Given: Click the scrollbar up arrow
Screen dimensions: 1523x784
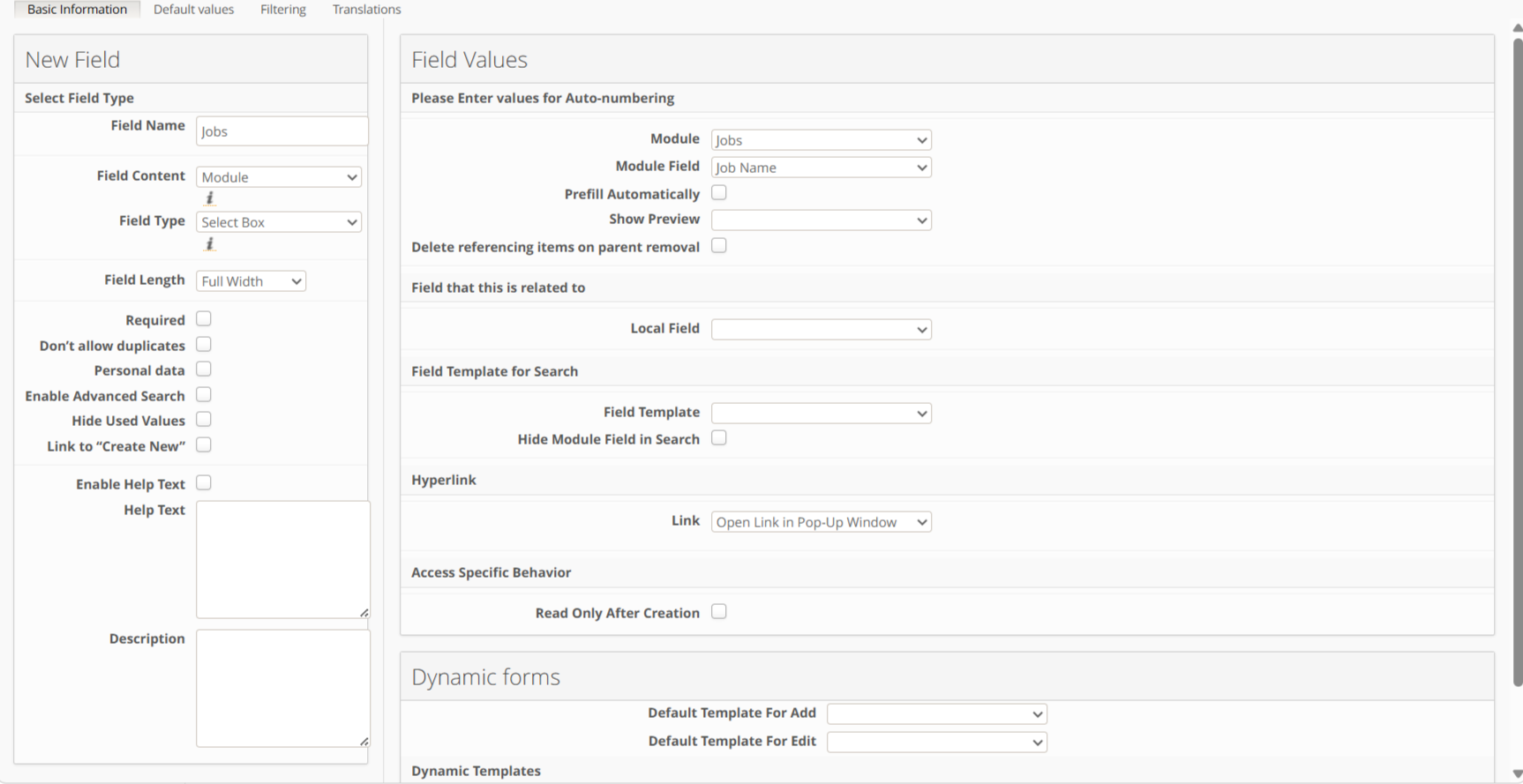Looking at the screenshot, I should coord(1517,28).
